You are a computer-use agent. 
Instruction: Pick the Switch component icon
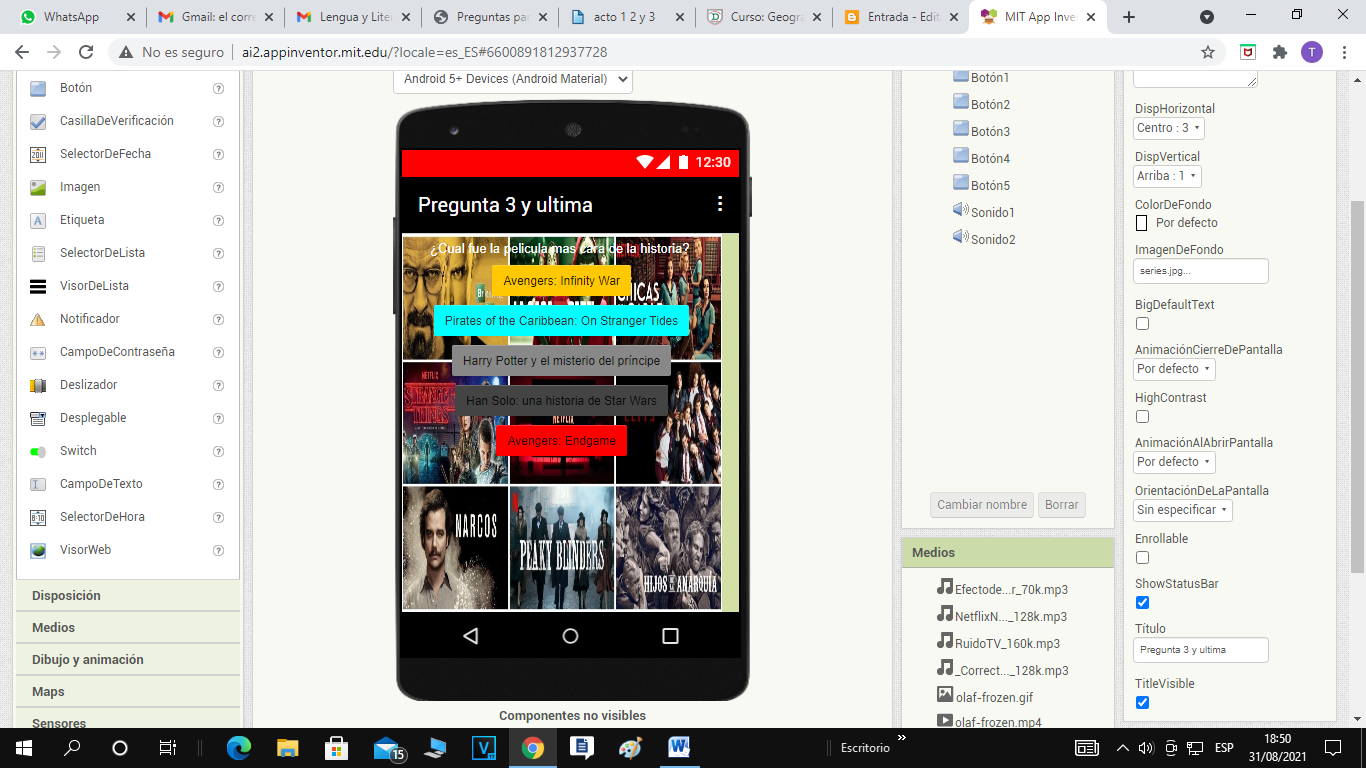click(38, 451)
